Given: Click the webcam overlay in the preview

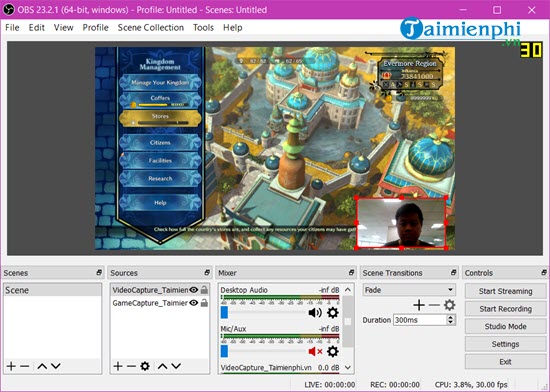Looking at the screenshot, I should (x=401, y=223).
